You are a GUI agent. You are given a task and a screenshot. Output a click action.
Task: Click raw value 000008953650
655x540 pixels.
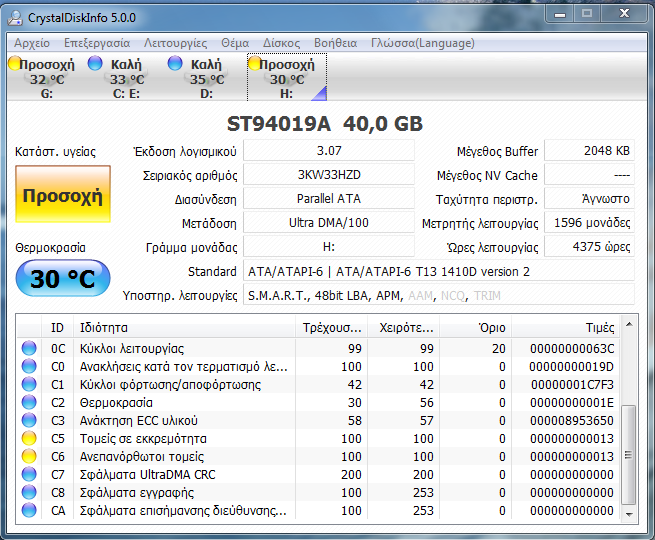(572, 421)
